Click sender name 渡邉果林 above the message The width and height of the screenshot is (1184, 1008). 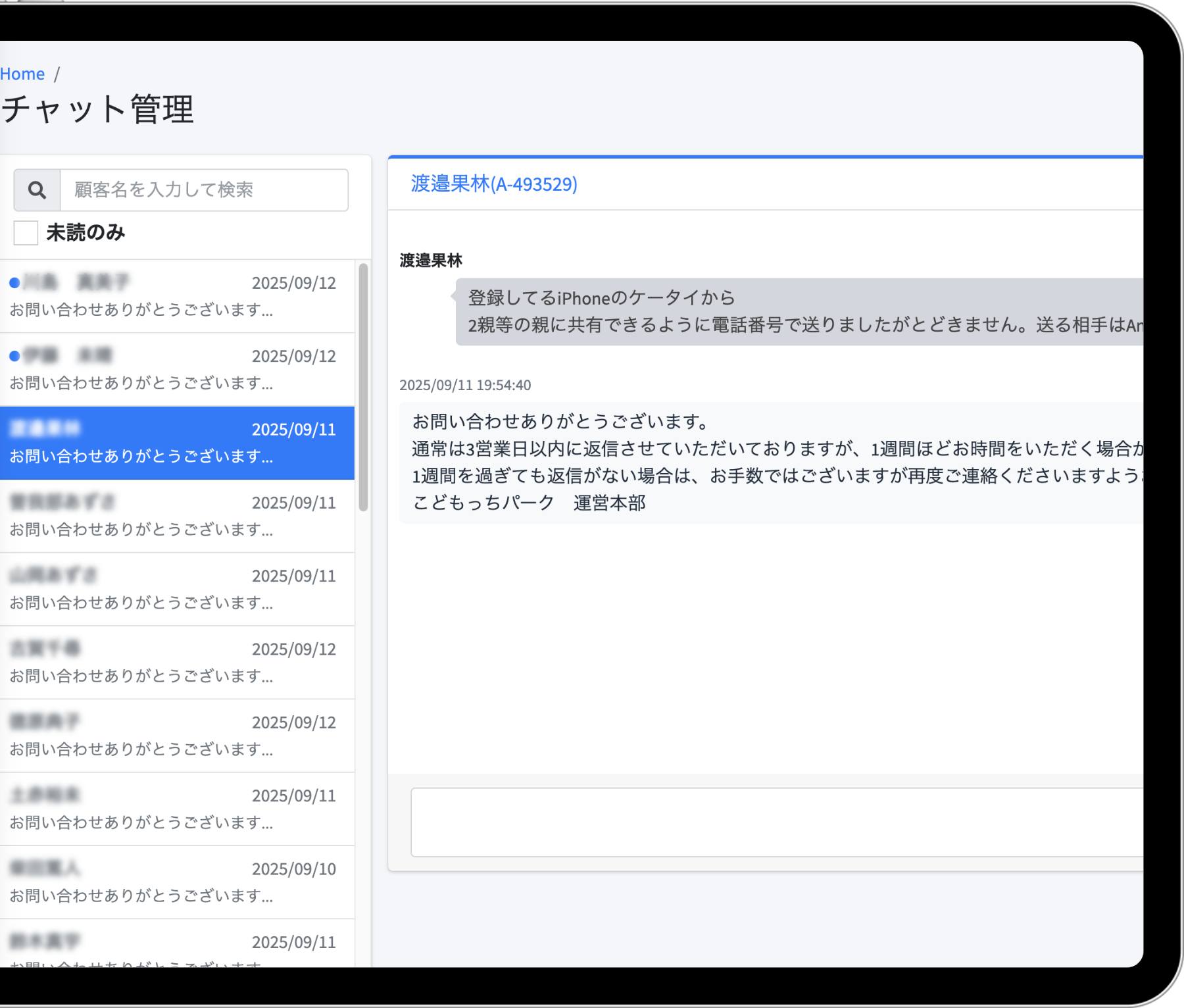(431, 261)
